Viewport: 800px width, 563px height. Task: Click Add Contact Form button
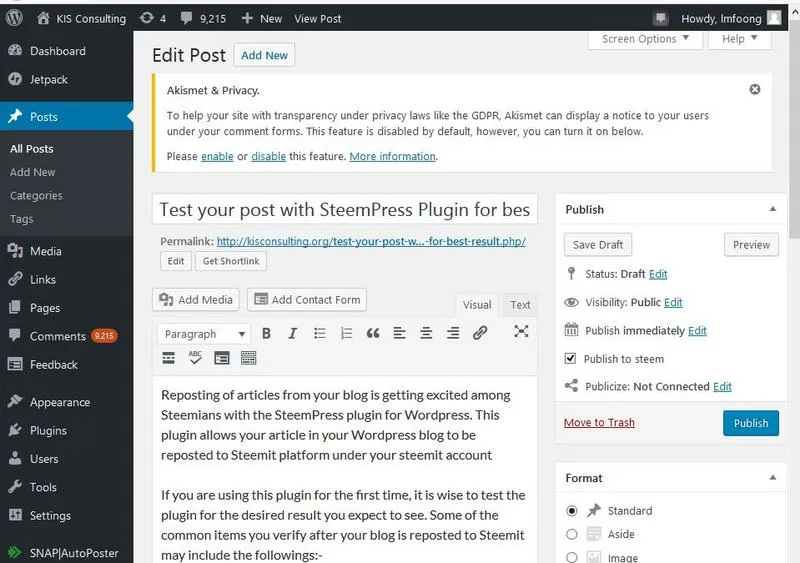[307, 300]
